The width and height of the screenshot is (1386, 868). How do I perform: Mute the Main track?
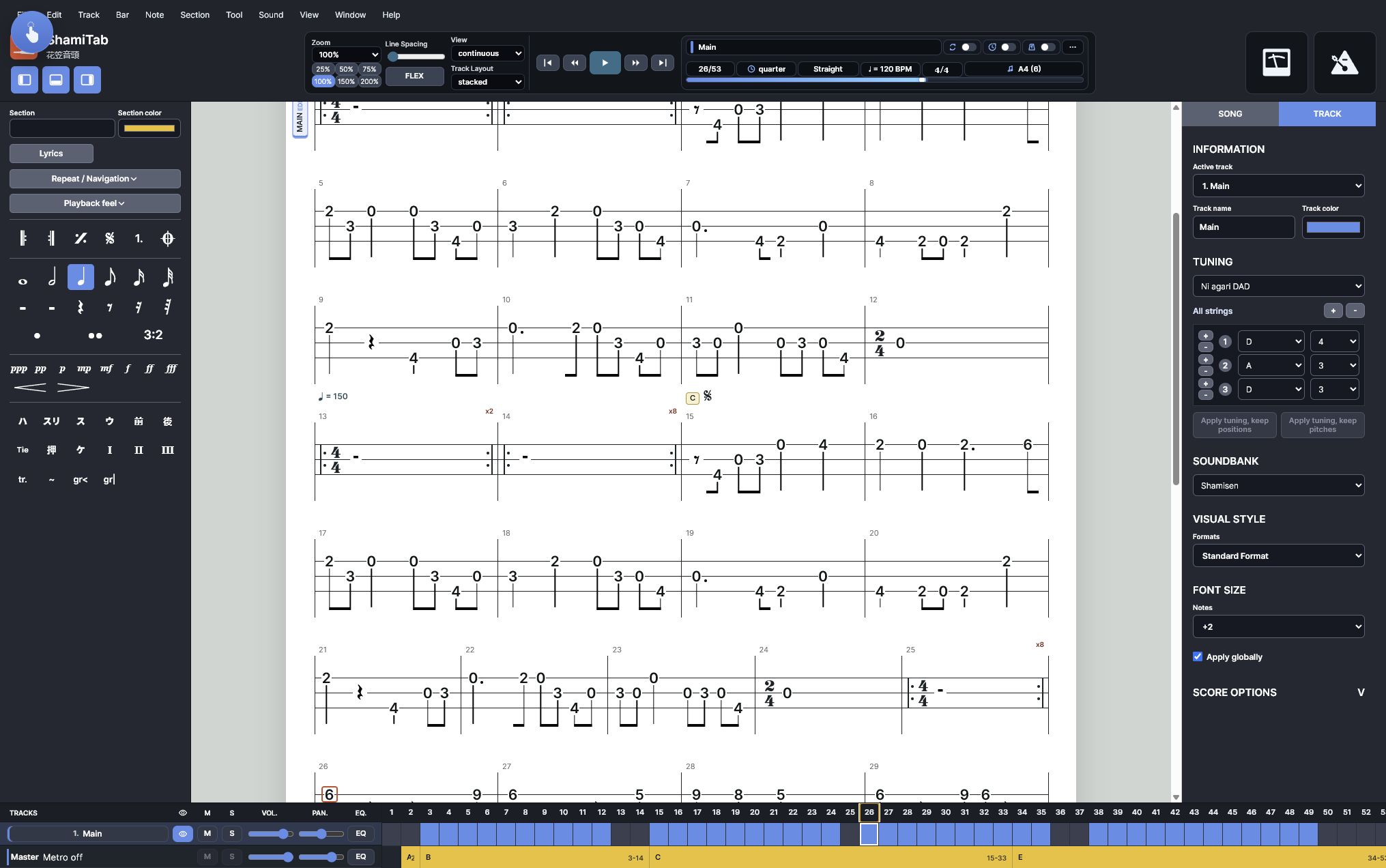(x=207, y=833)
